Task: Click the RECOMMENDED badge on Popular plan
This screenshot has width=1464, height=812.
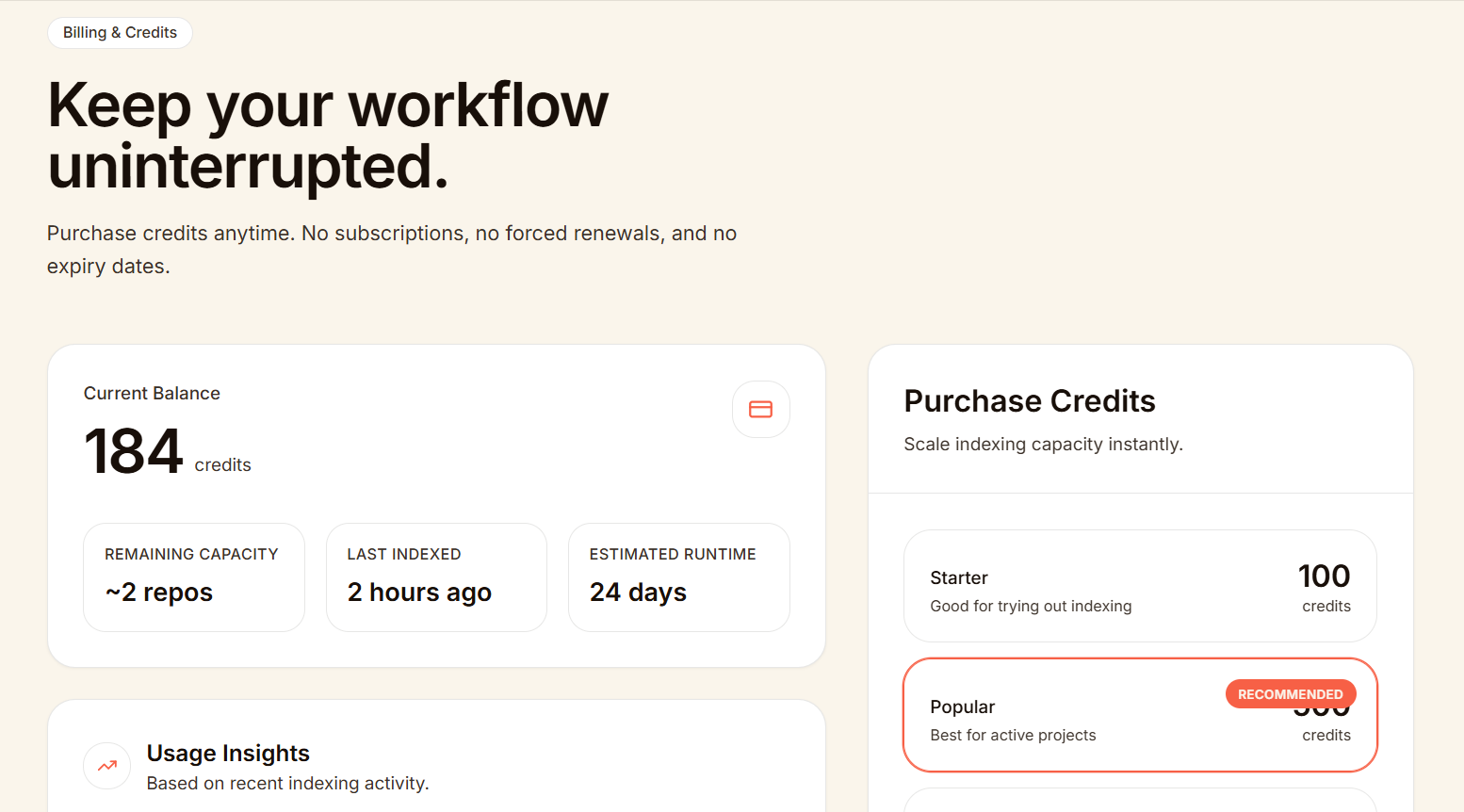Action: (x=1290, y=694)
